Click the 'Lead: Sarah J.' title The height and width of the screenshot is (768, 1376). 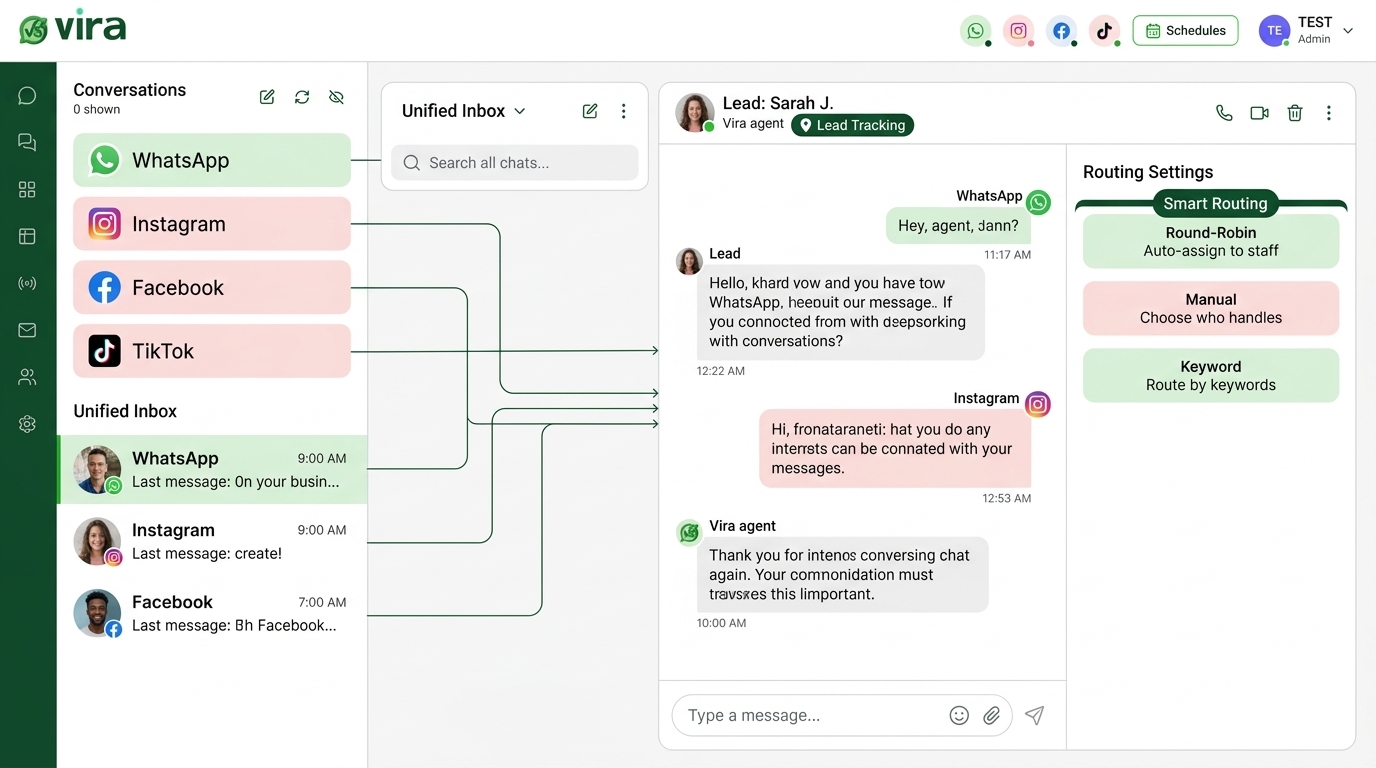pos(778,102)
